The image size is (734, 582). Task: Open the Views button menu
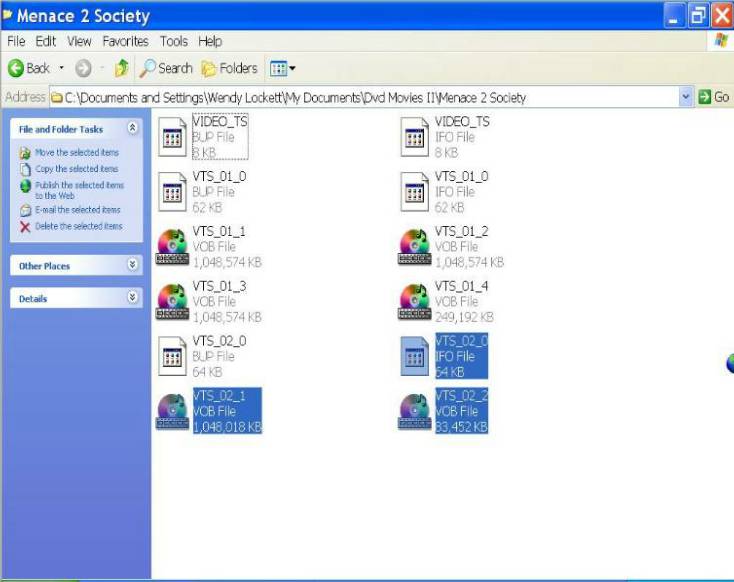282,69
